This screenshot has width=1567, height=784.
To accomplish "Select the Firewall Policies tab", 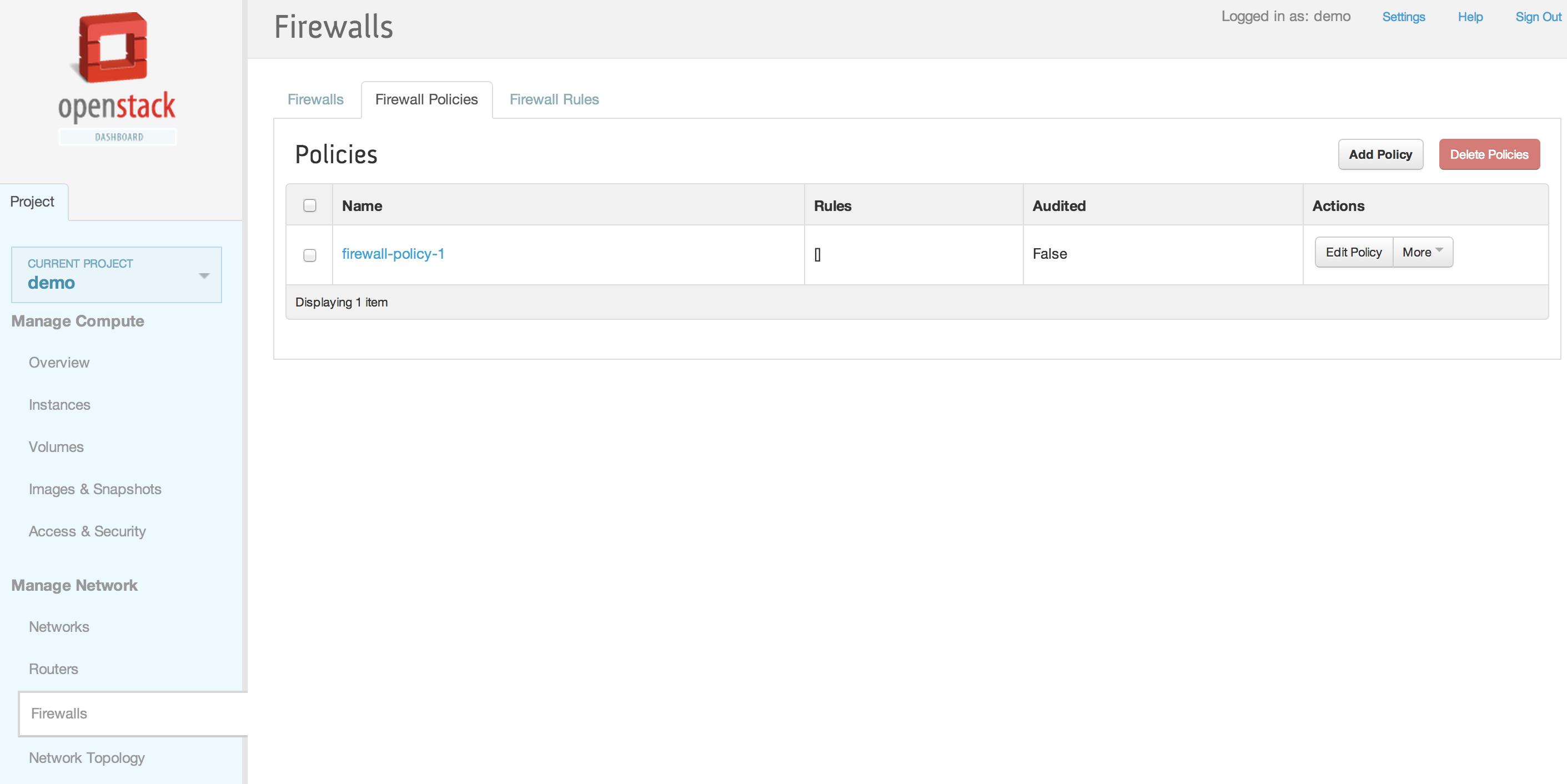I will click(426, 100).
